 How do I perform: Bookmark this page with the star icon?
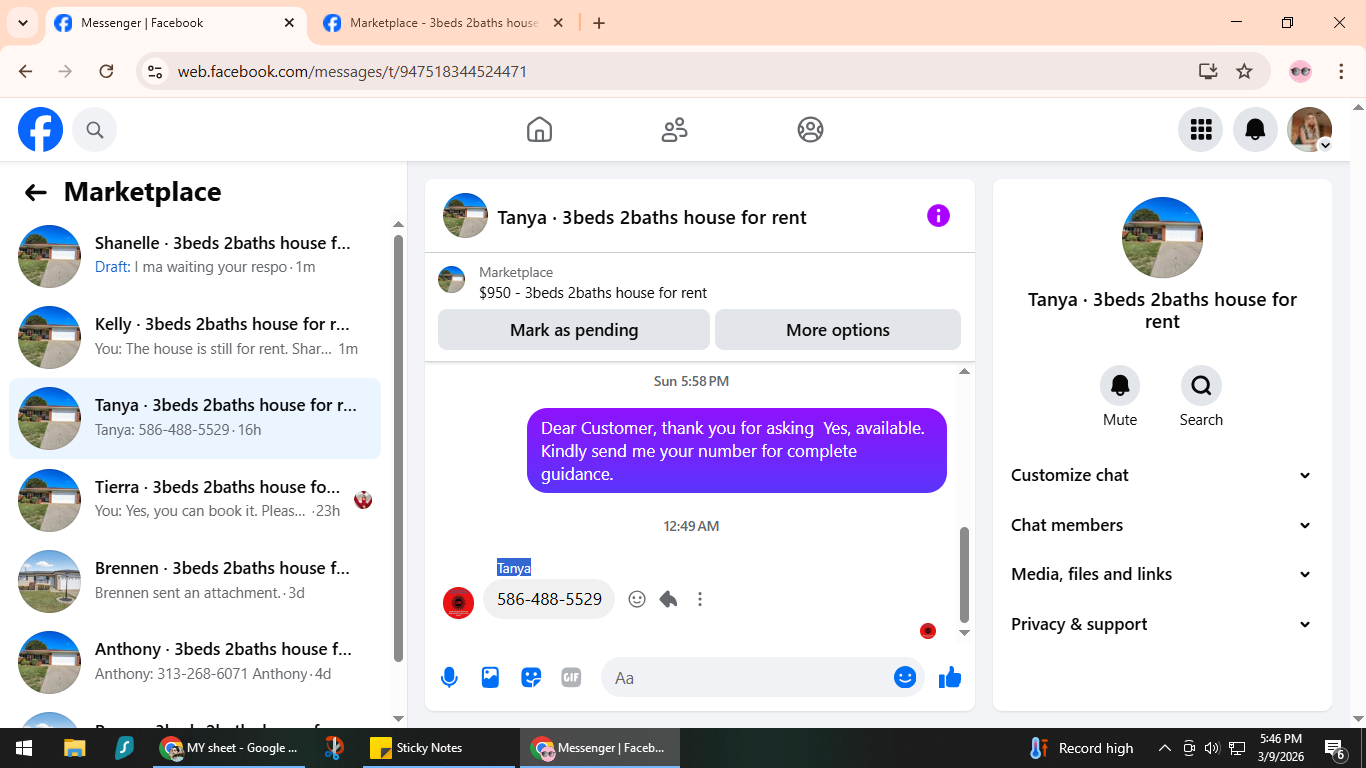click(x=1244, y=71)
